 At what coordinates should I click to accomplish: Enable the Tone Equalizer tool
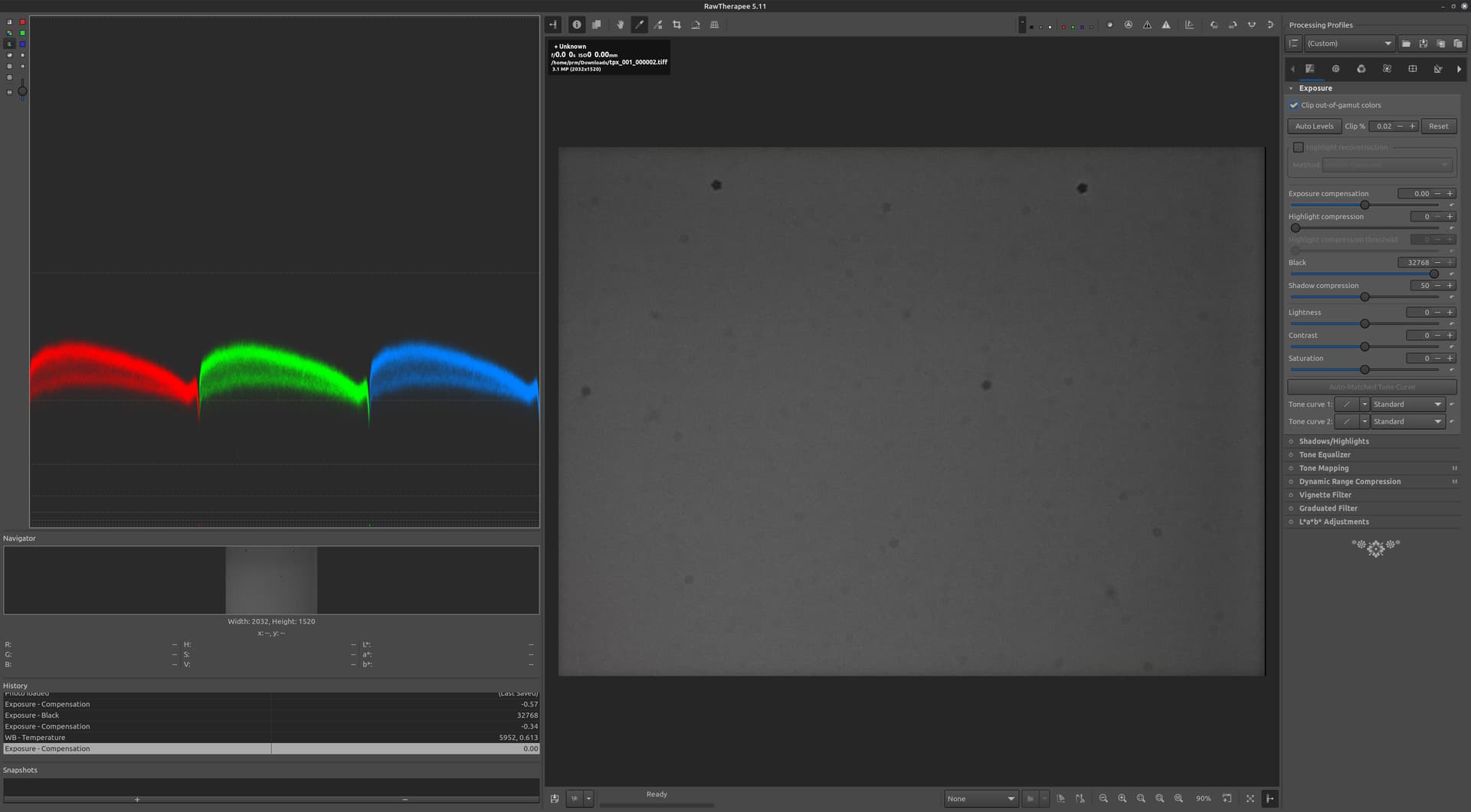(x=1291, y=455)
